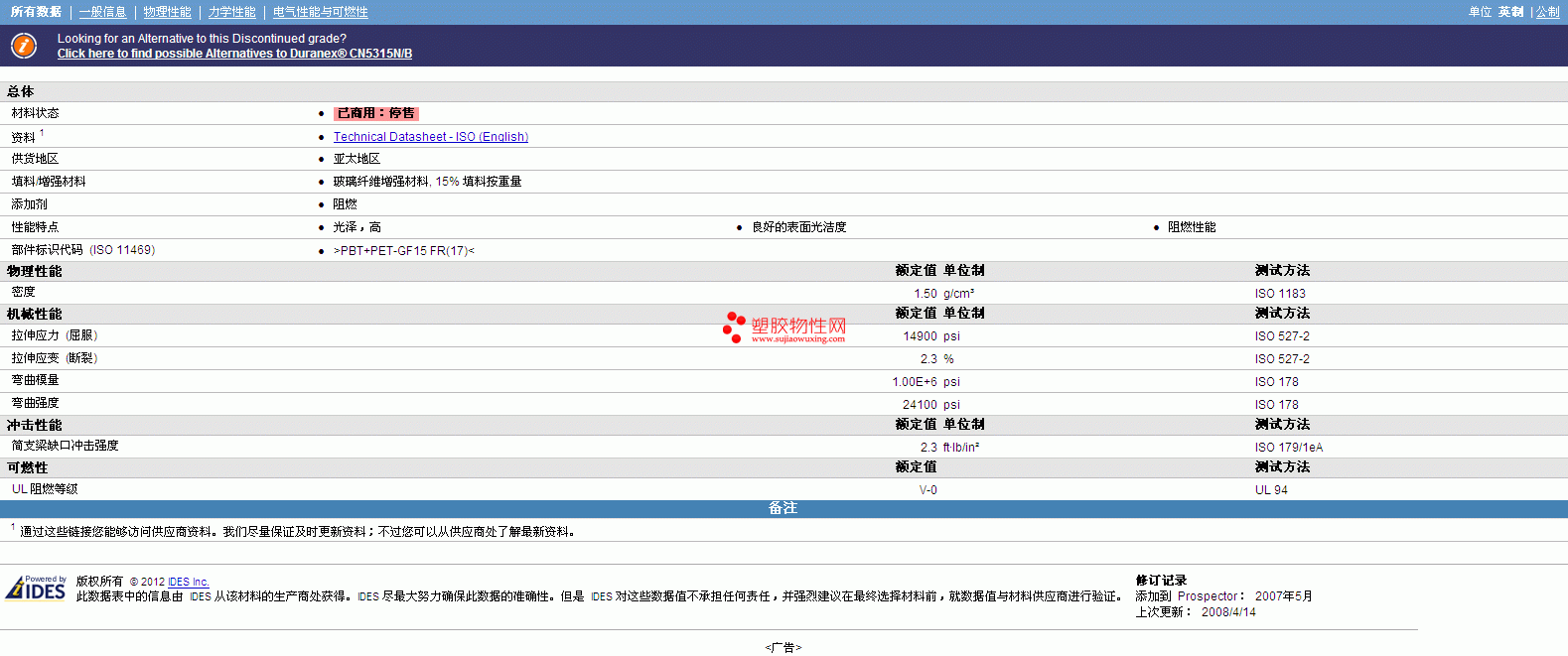Click the 简支梁缺口冲击强度 row label
This screenshot has height=656, width=1568.
pos(65,446)
